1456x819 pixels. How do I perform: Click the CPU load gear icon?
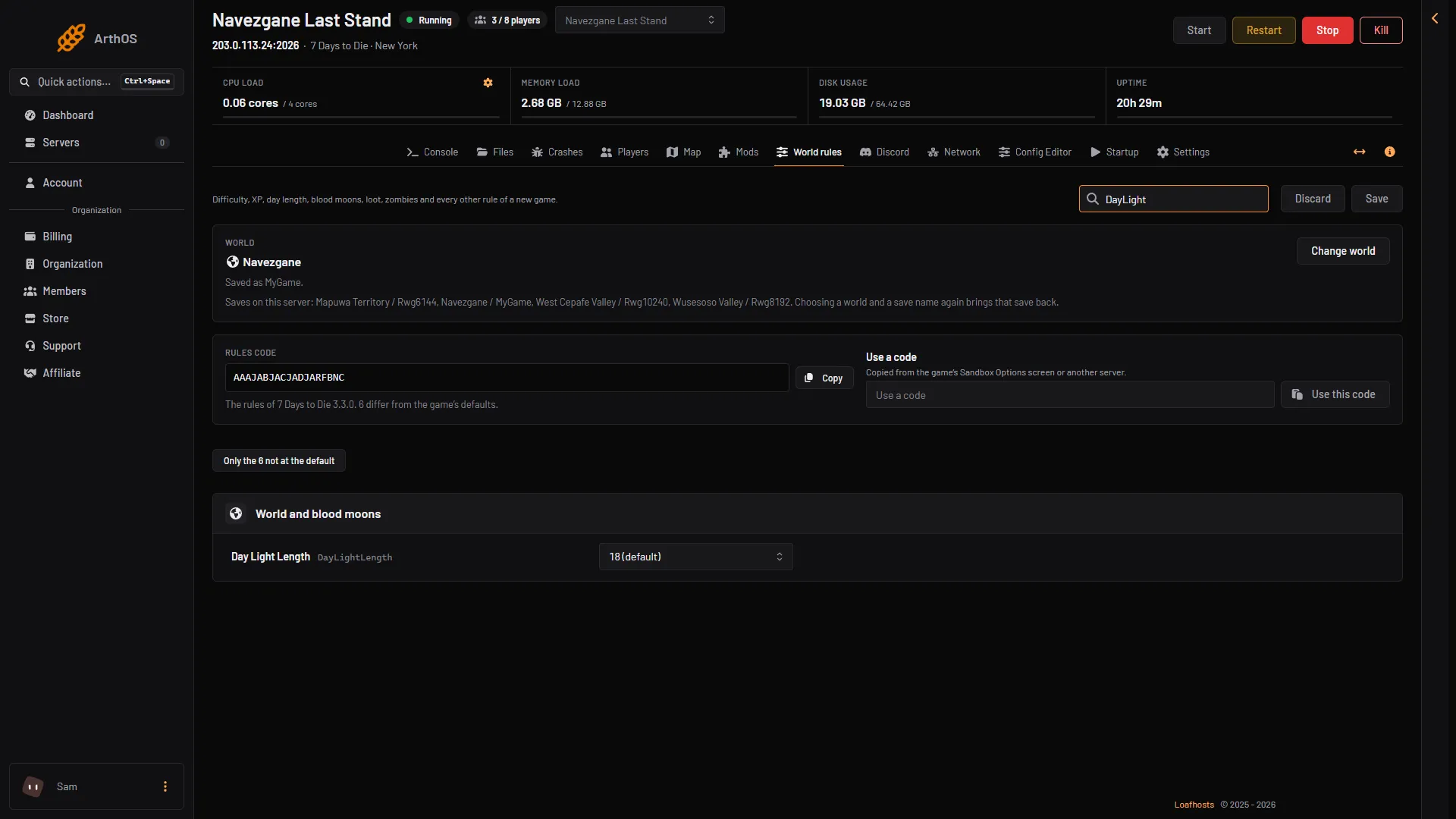(x=488, y=83)
